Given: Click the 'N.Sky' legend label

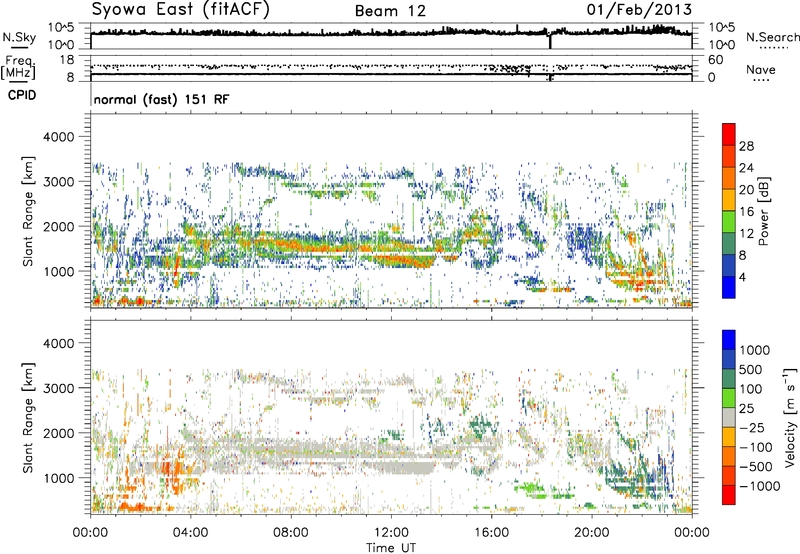Looking at the screenshot, I should (x=19, y=38).
